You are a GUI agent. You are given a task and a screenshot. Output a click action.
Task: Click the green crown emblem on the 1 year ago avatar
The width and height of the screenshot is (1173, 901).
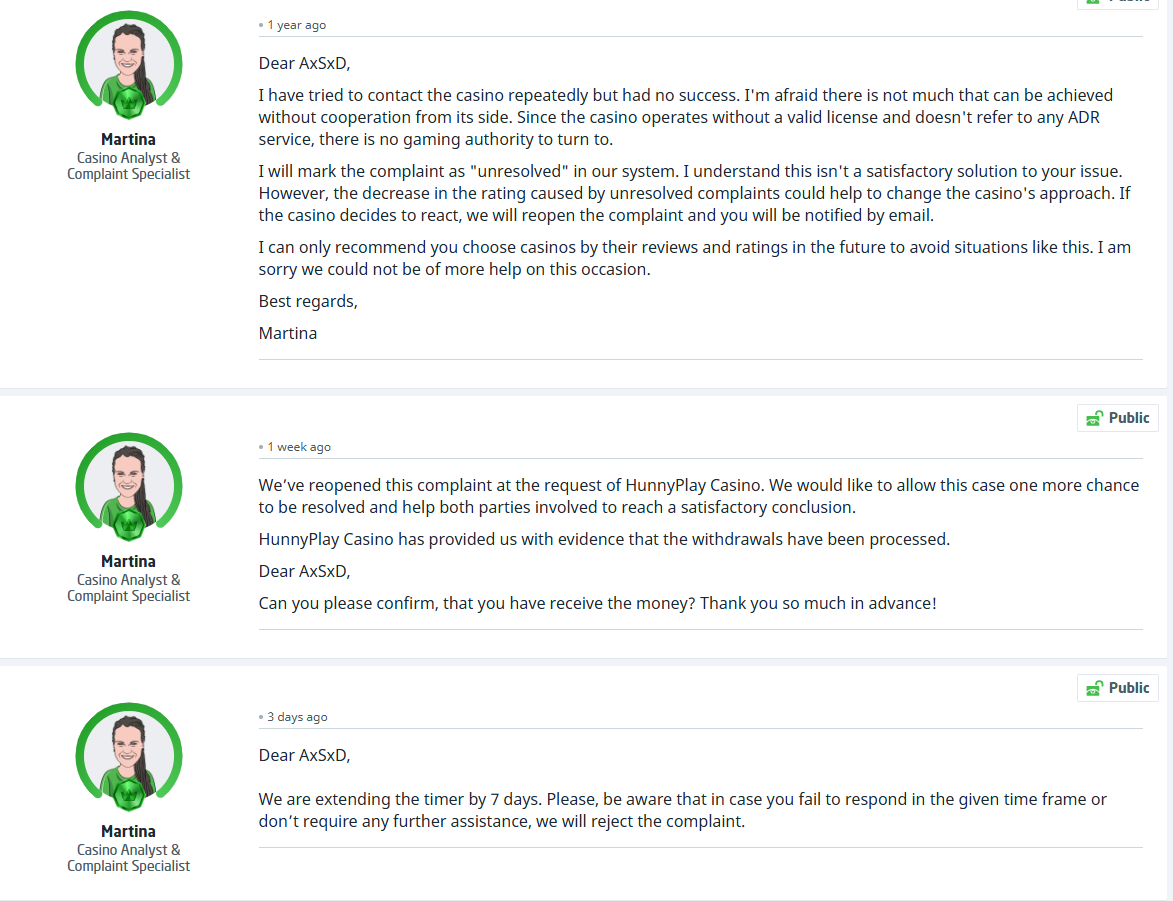pyautogui.click(x=129, y=102)
